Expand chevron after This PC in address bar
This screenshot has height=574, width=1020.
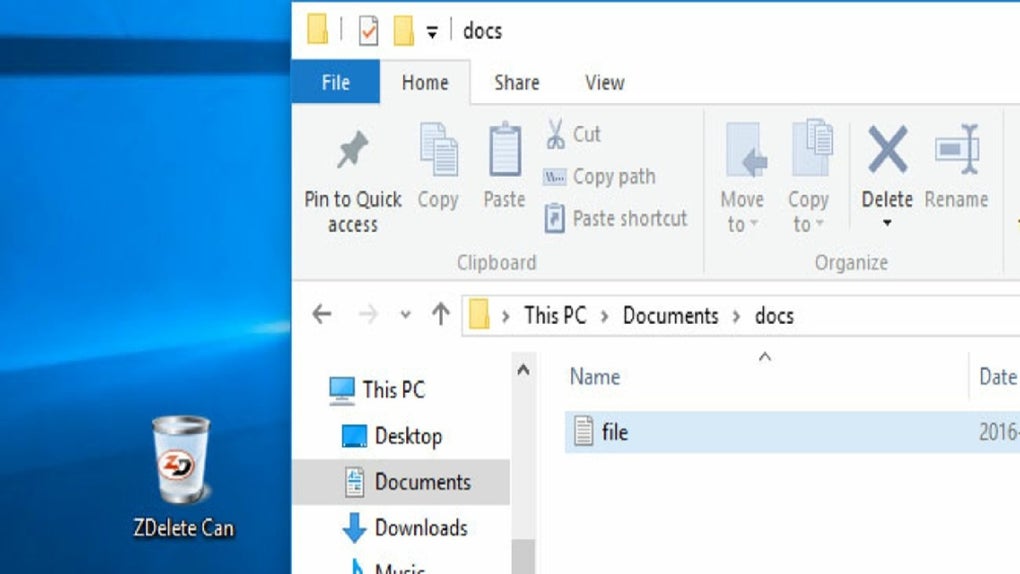click(x=604, y=316)
